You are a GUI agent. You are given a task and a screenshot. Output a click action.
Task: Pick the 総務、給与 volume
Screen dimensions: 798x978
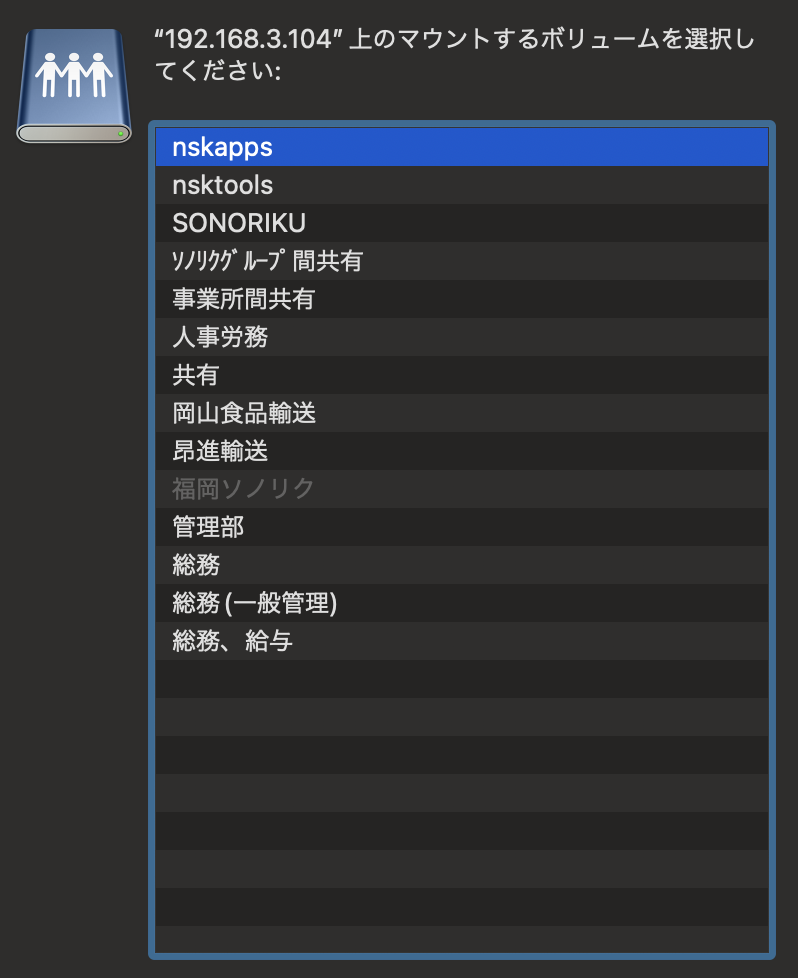232,641
